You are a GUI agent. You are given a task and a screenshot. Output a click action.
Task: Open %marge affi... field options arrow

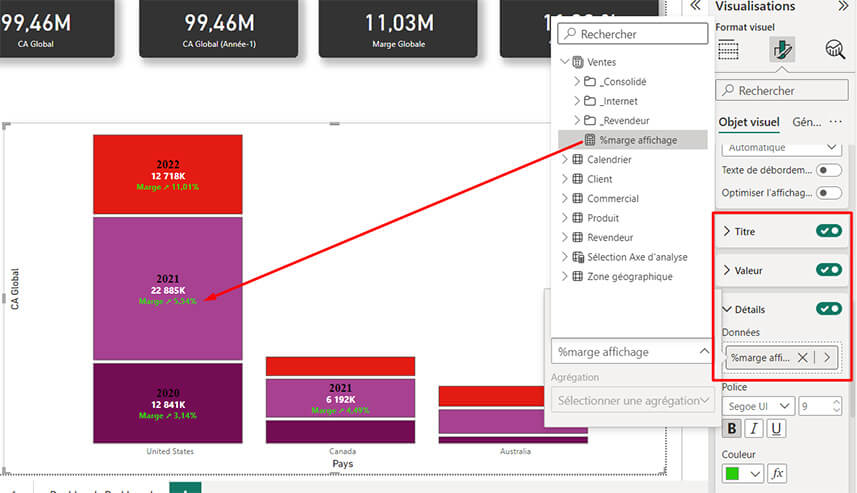(x=827, y=357)
